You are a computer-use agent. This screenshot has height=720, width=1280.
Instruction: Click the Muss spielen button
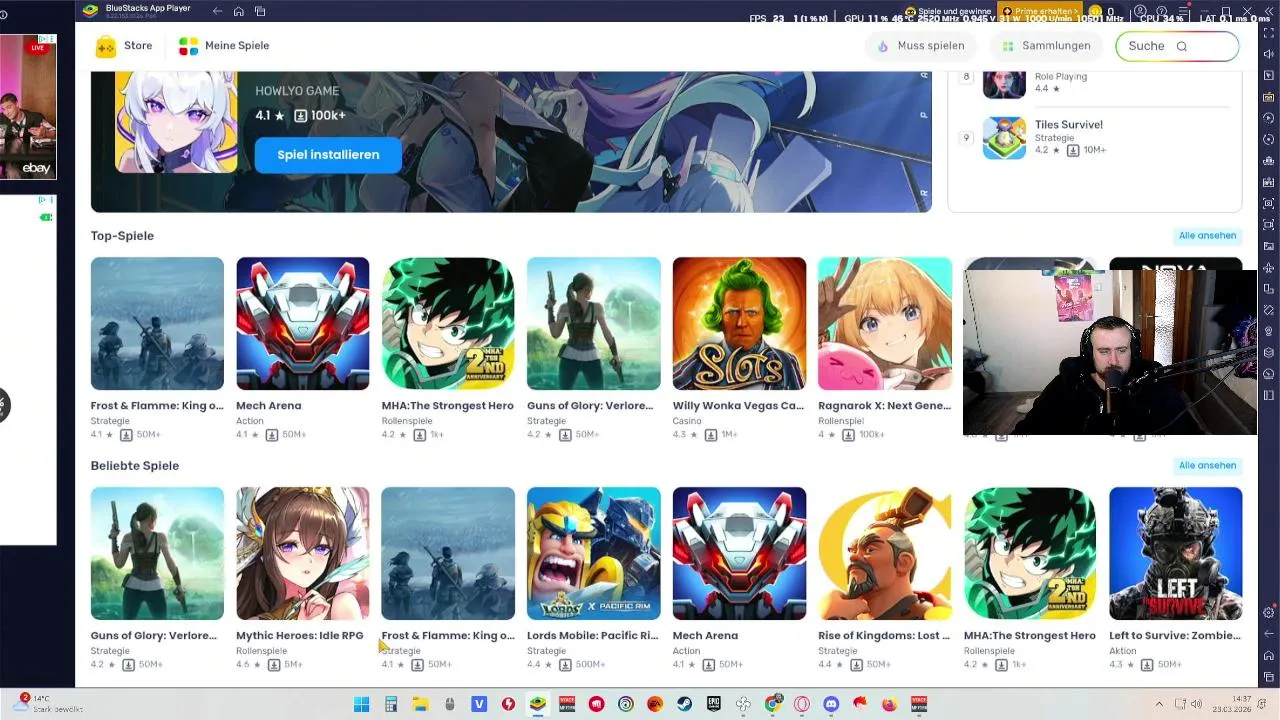click(x=921, y=46)
